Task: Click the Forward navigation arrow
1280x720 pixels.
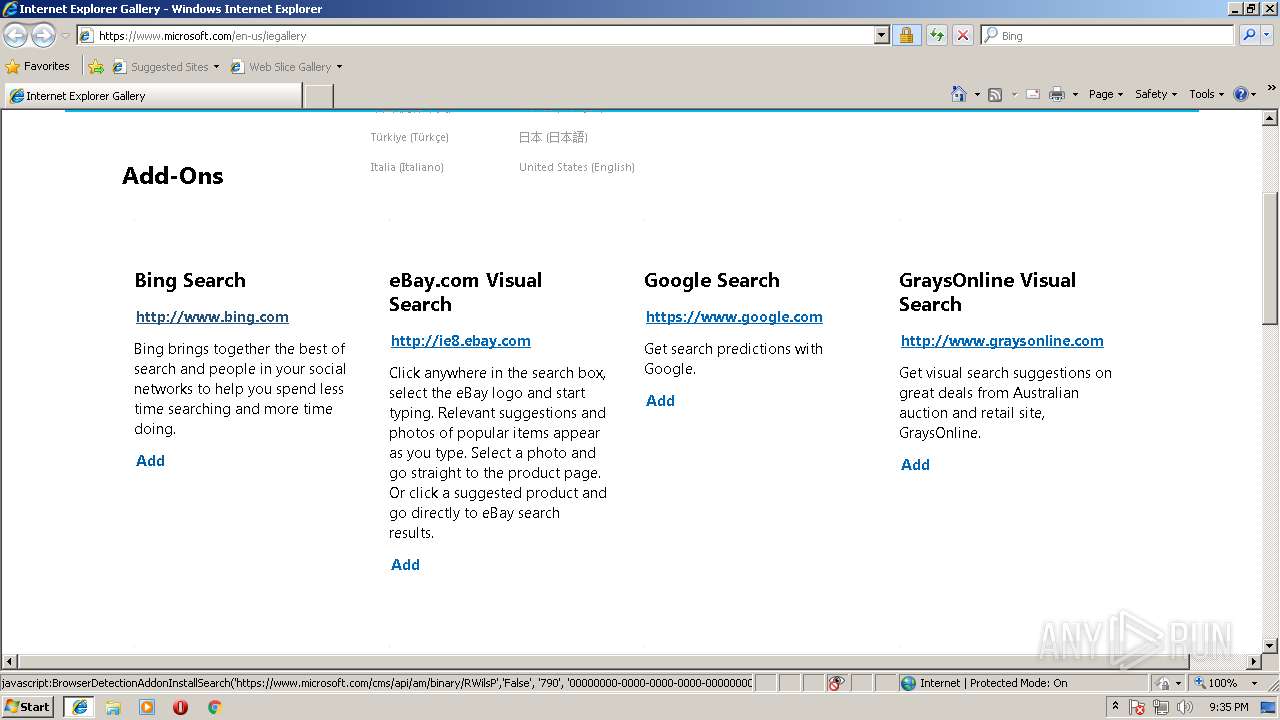Action: (x=43, y=36)
